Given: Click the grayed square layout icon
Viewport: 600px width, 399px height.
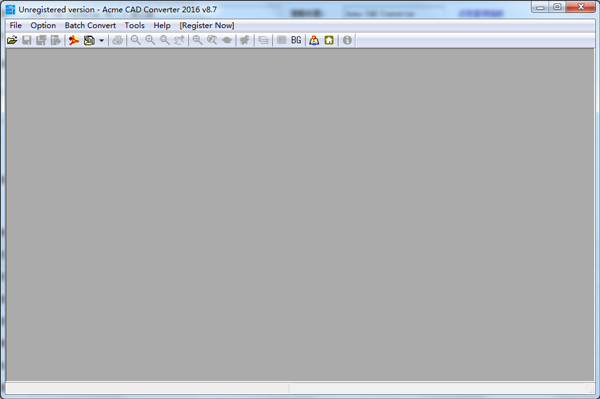Looking at the screenshot, I should point(282,40).
